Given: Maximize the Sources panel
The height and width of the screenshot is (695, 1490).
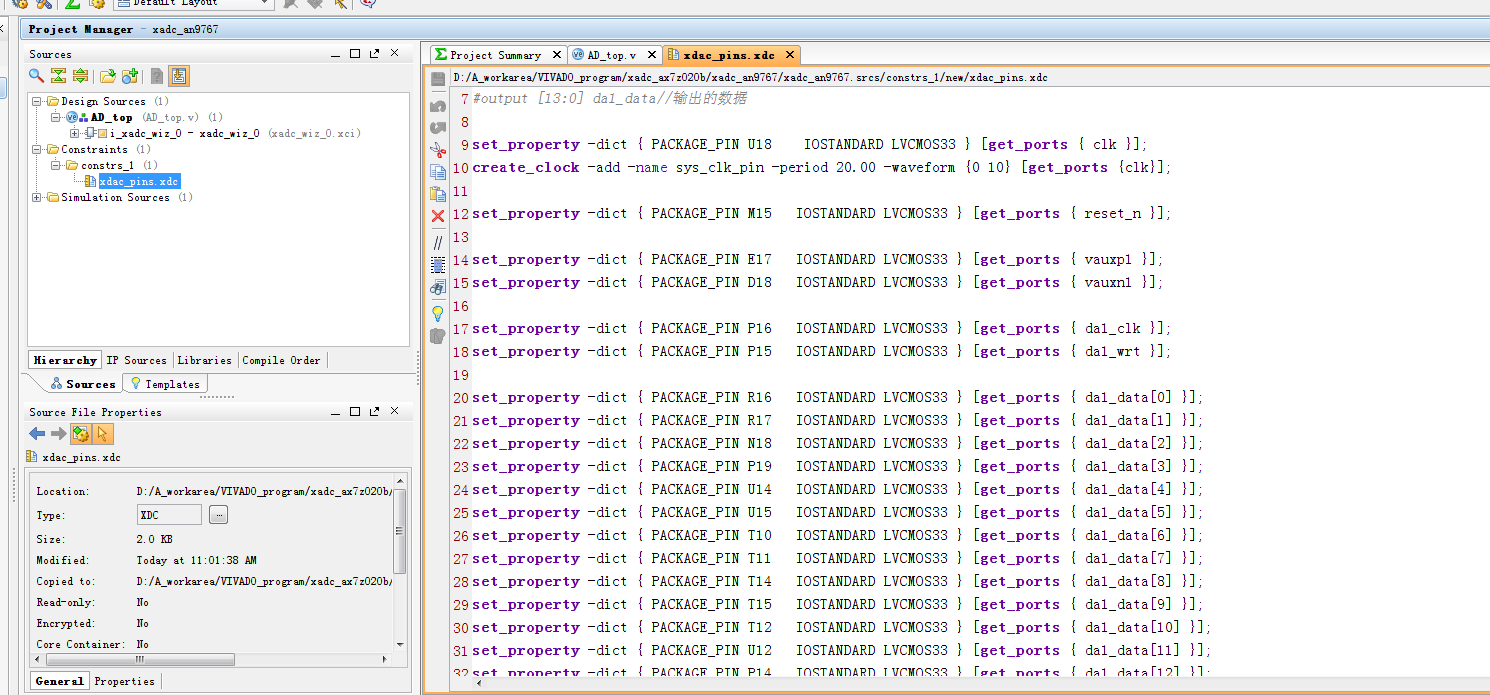Looking at the screenshot, I should (x=355, y=54).
